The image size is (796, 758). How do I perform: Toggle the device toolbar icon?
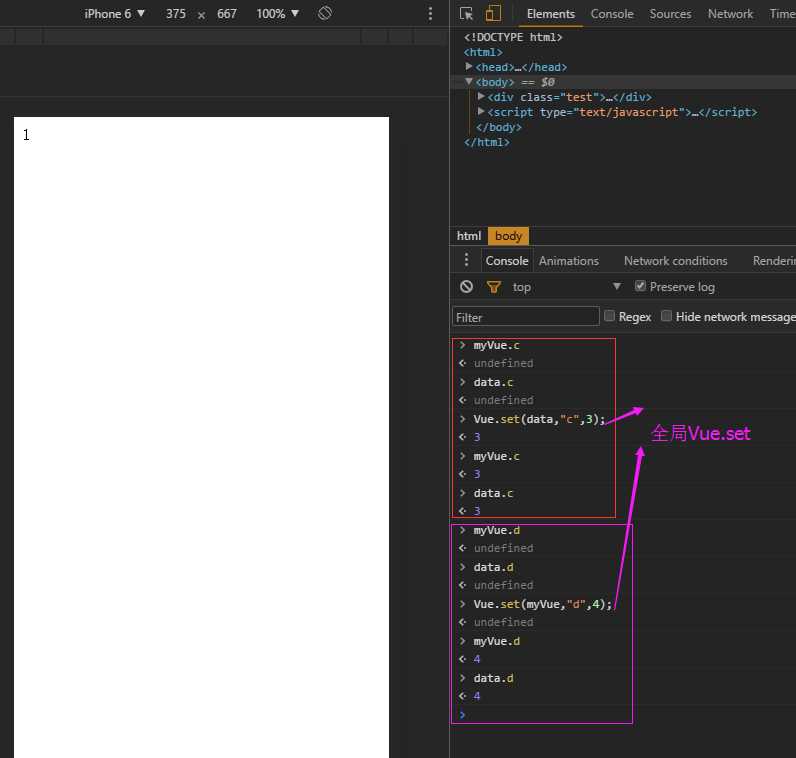click(x=492, y=14)
